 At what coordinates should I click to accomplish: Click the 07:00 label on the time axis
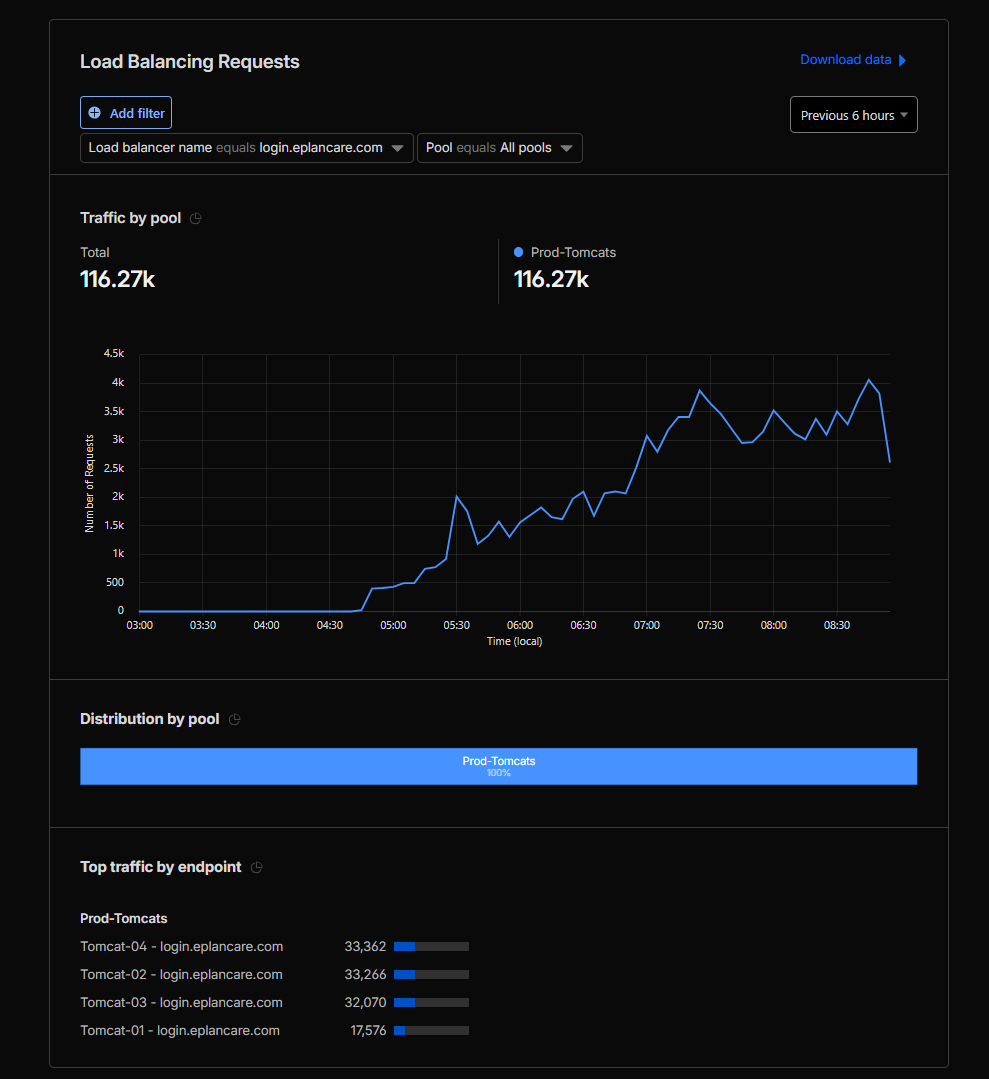pos(647,625)
